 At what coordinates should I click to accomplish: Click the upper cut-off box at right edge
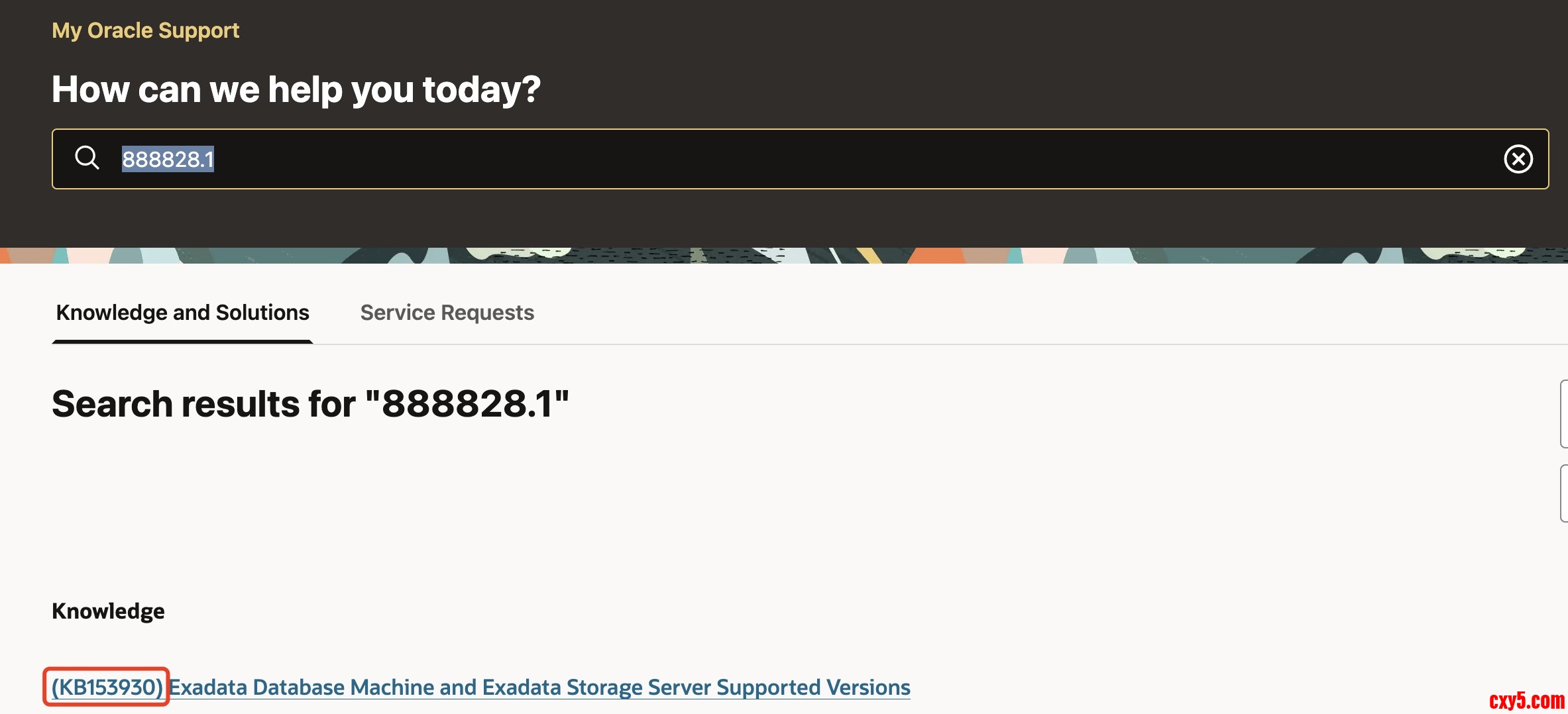pyautogui.click(x=1564, y=414)
